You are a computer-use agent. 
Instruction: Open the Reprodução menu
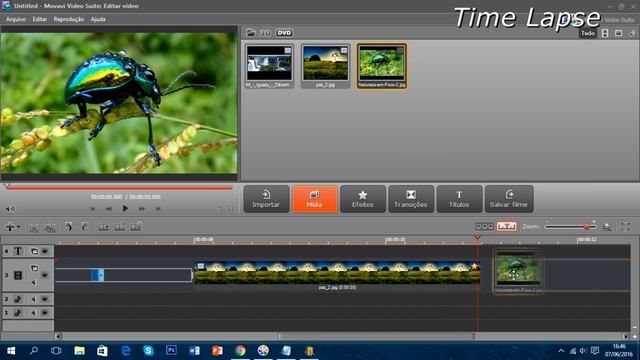tap(69, 19)
